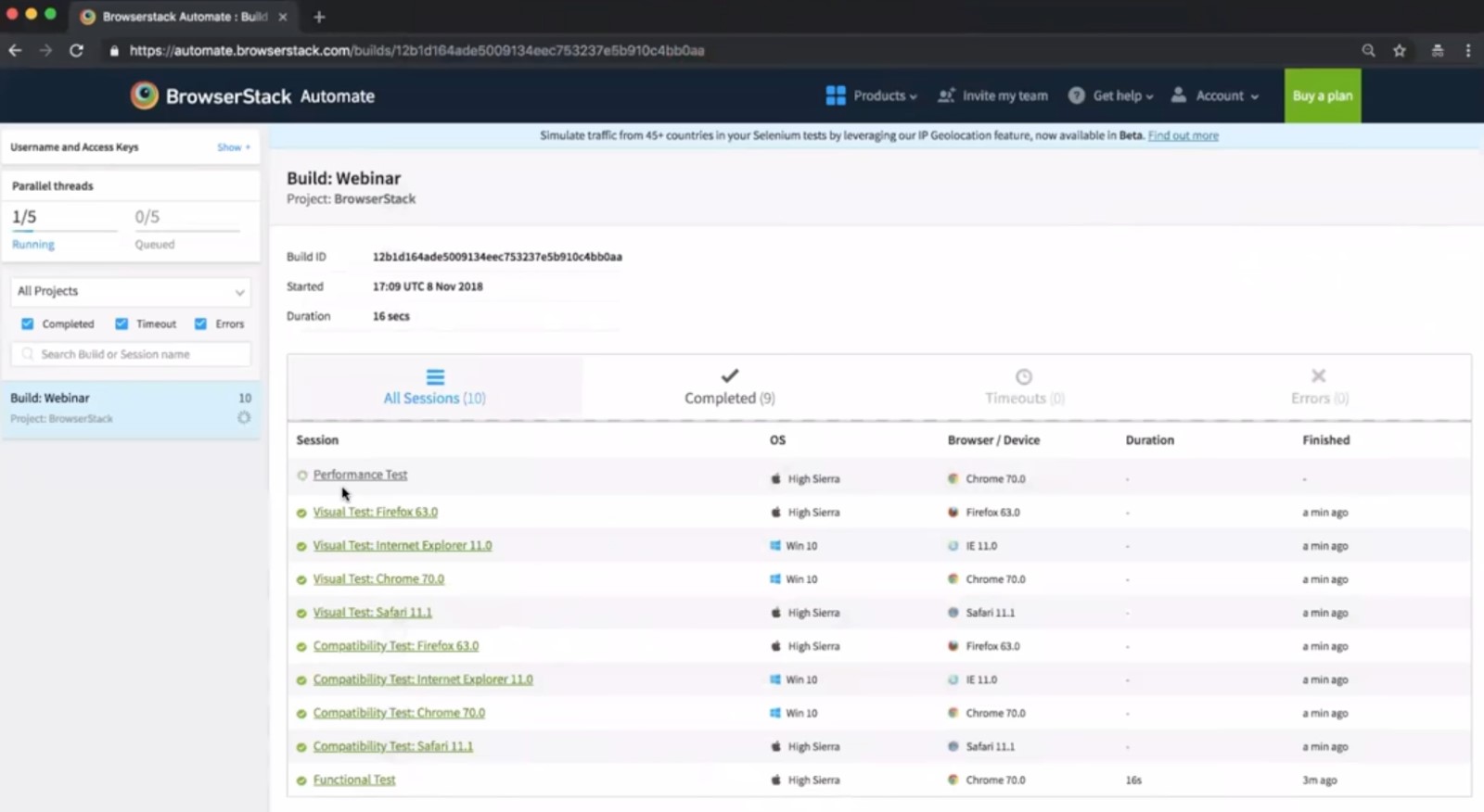The height and width of the screenshot is (812, 1484).
Task: Click the Invite my team icon
Action: point(946,95)
